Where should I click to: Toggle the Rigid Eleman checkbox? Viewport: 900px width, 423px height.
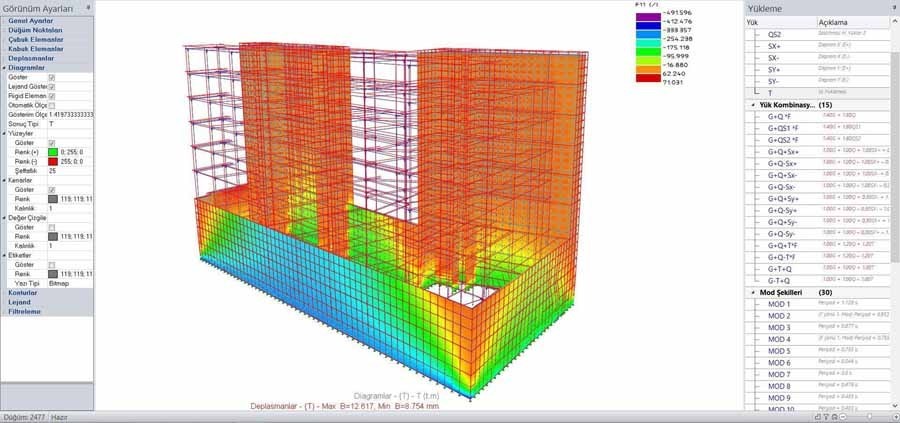52,95
